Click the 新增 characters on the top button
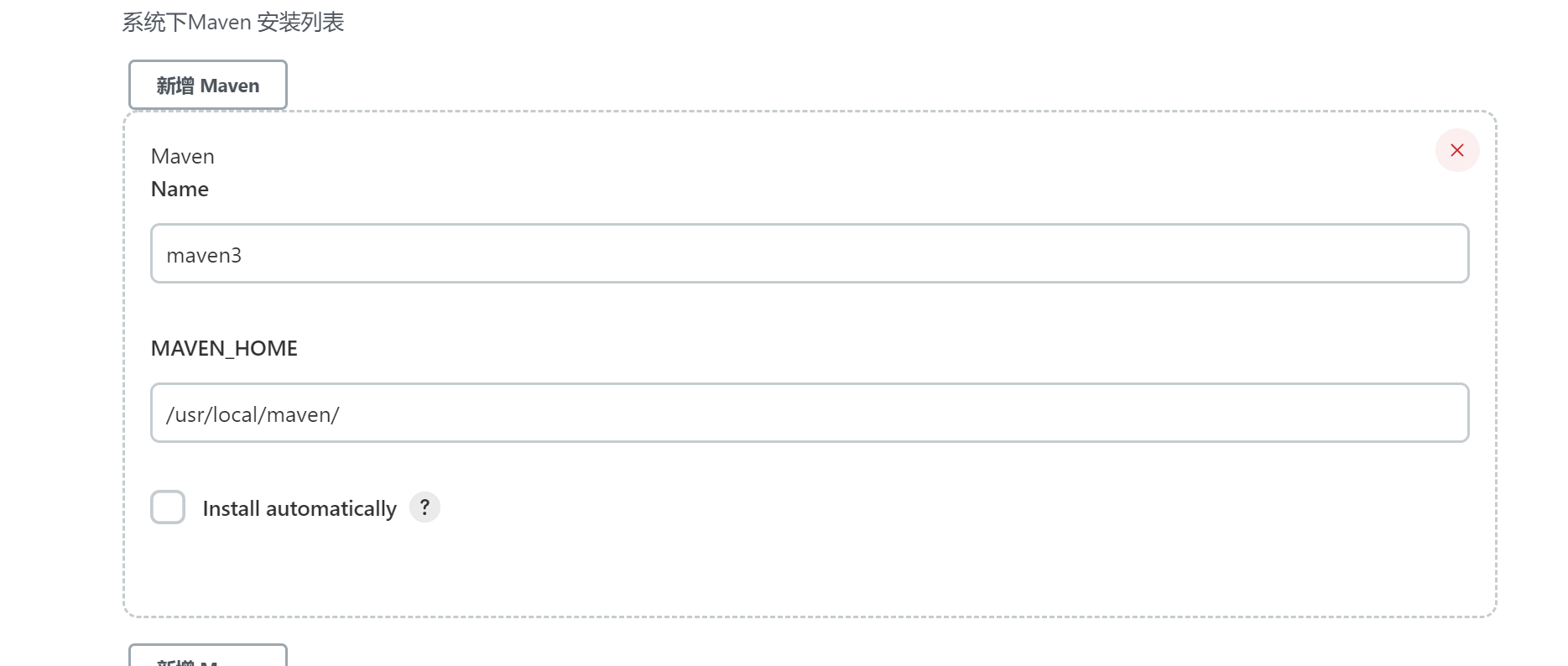Screen dimensions: 1568x666 175,86
